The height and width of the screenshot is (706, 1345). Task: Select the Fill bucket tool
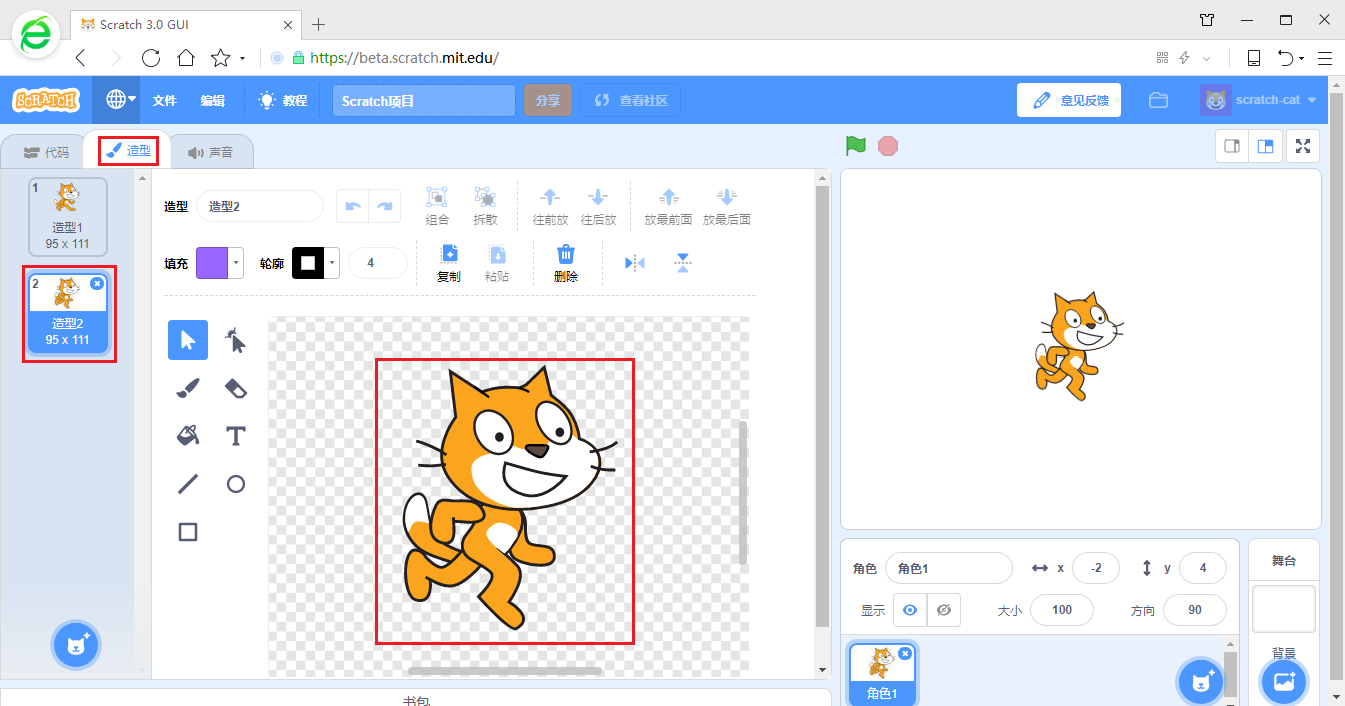[188, 436]
